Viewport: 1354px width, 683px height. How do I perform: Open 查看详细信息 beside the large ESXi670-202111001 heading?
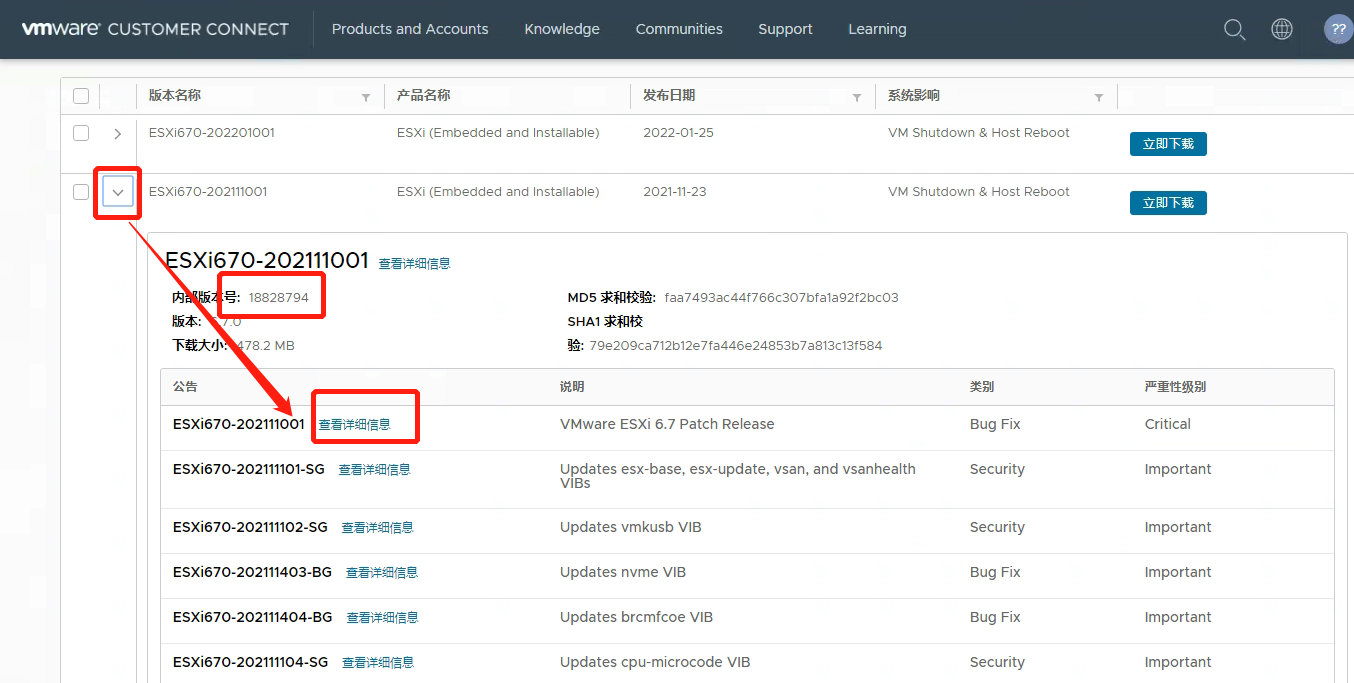click(x=414, y=263)
